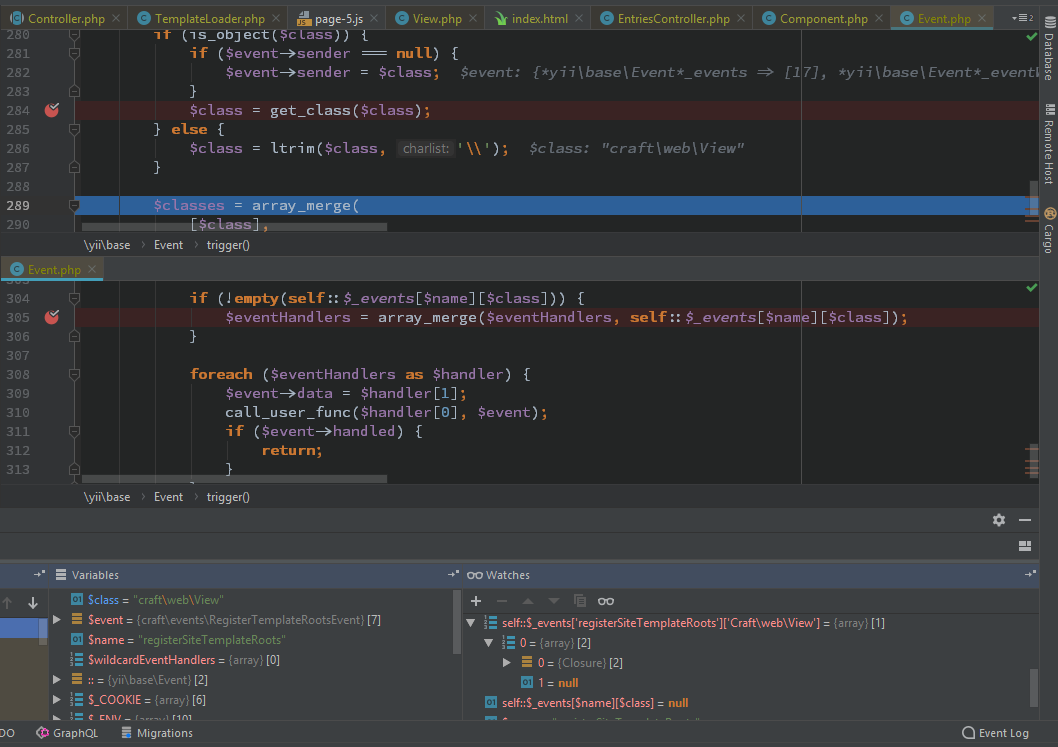1058x747 pixels.
Task: Collapse code fold at line 281
Action: coord(74,53)
